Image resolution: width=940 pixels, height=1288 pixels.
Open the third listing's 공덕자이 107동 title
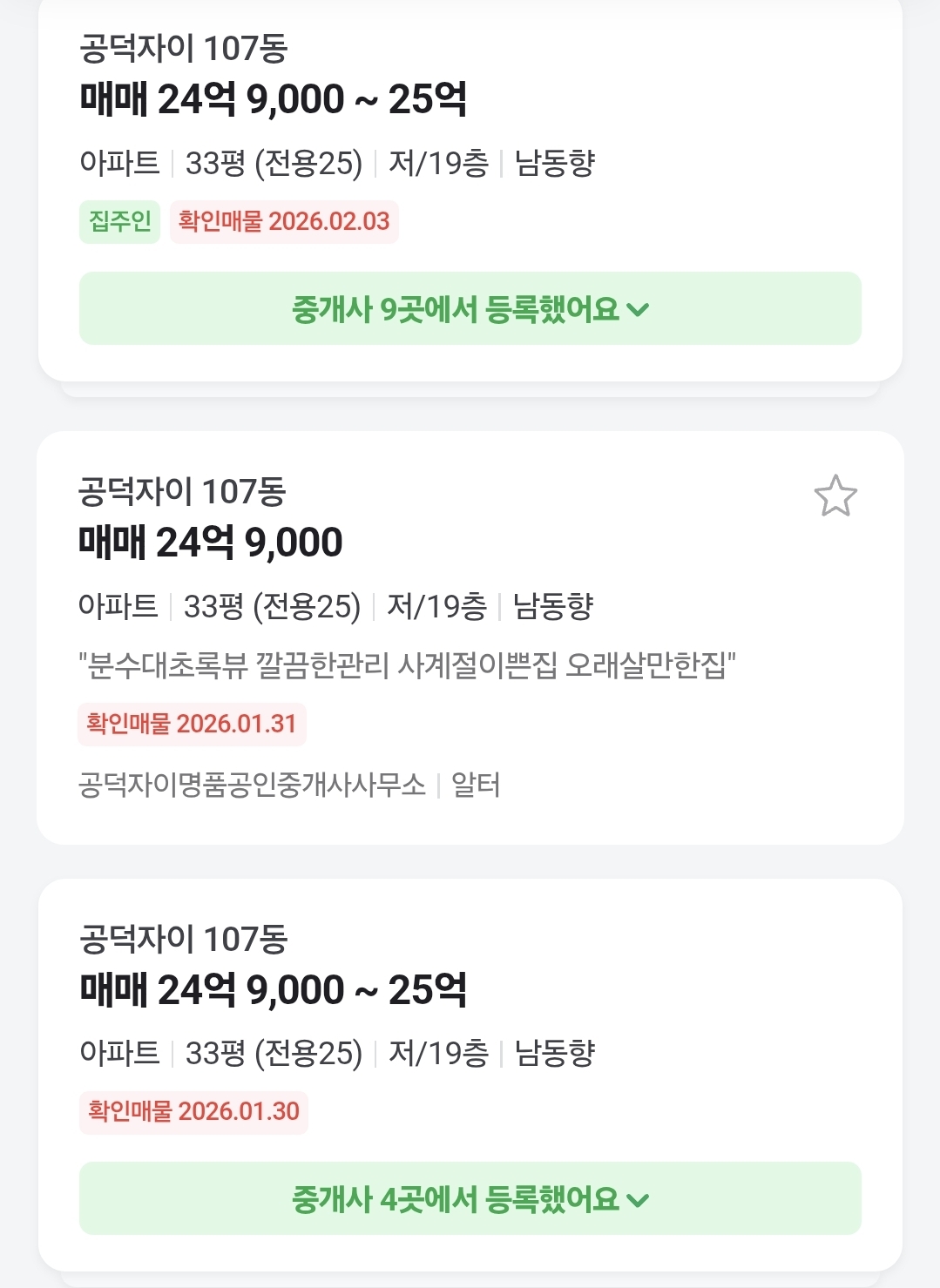[183, 940]
